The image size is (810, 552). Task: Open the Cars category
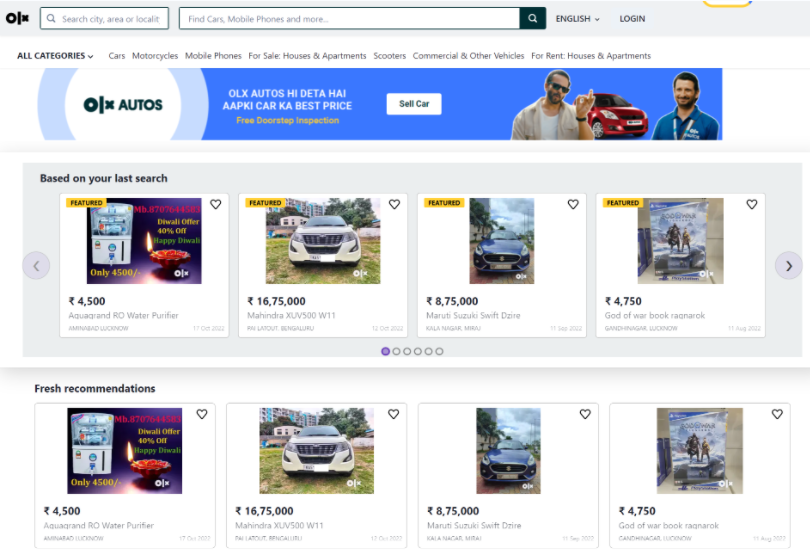[117, 56]
